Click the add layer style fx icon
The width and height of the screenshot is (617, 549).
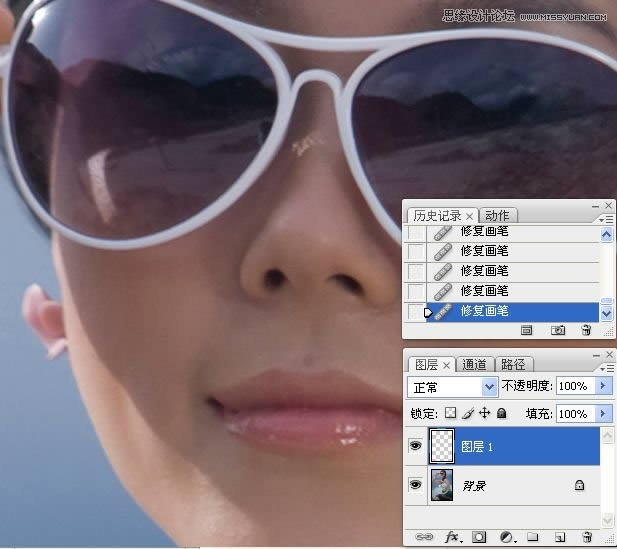click(x=452, y=537)
